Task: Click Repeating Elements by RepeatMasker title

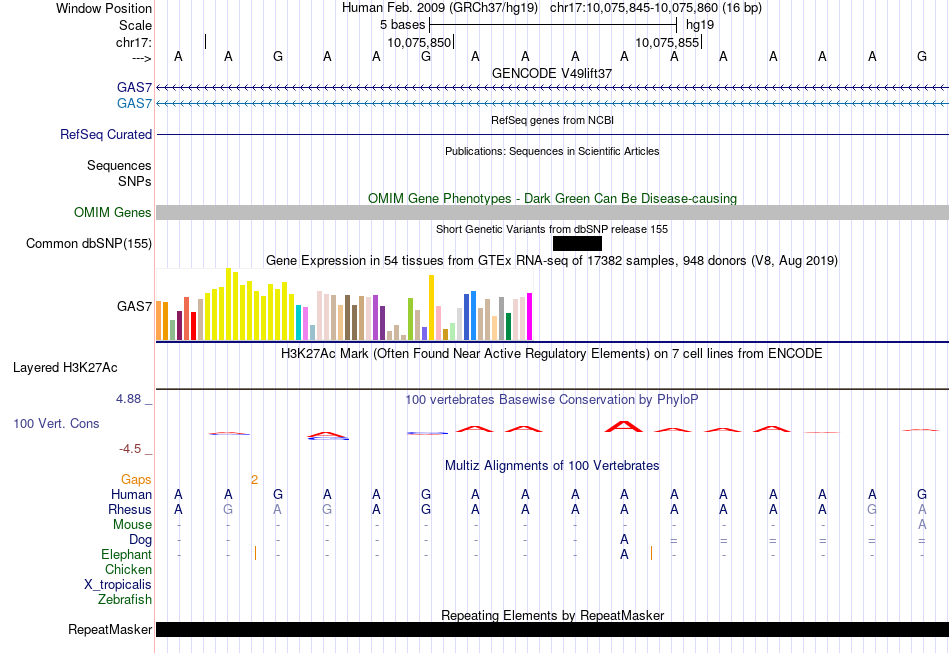Action: 553,615
